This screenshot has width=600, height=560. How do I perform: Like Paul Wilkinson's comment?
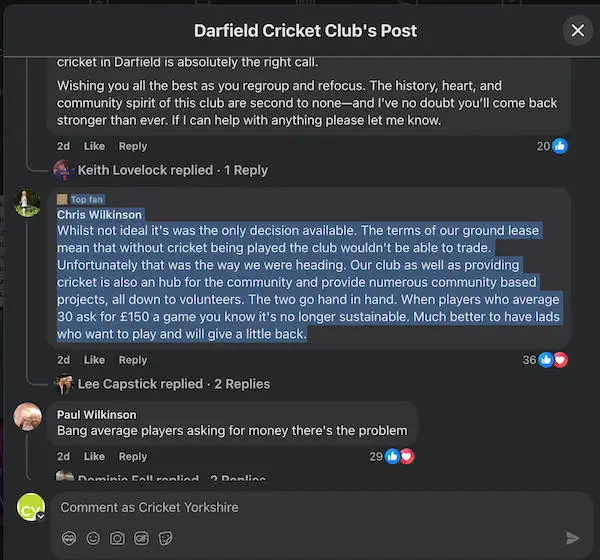click(x=94, y=456)
